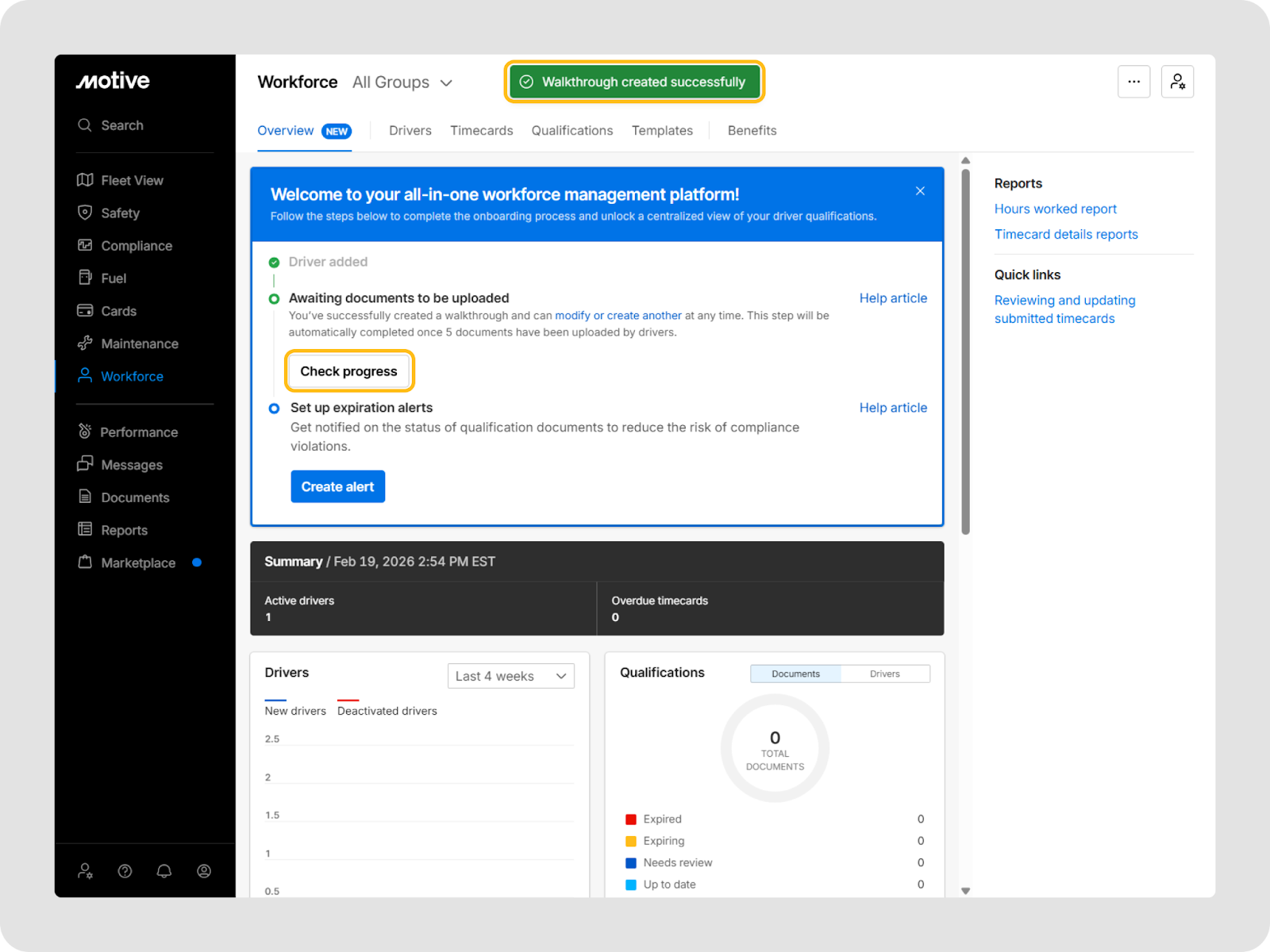Open the user profile icon at bottom
Image resolution: width=1270 pixels, height=952 pixels.
pyautogui.click(x=204, y=871)
